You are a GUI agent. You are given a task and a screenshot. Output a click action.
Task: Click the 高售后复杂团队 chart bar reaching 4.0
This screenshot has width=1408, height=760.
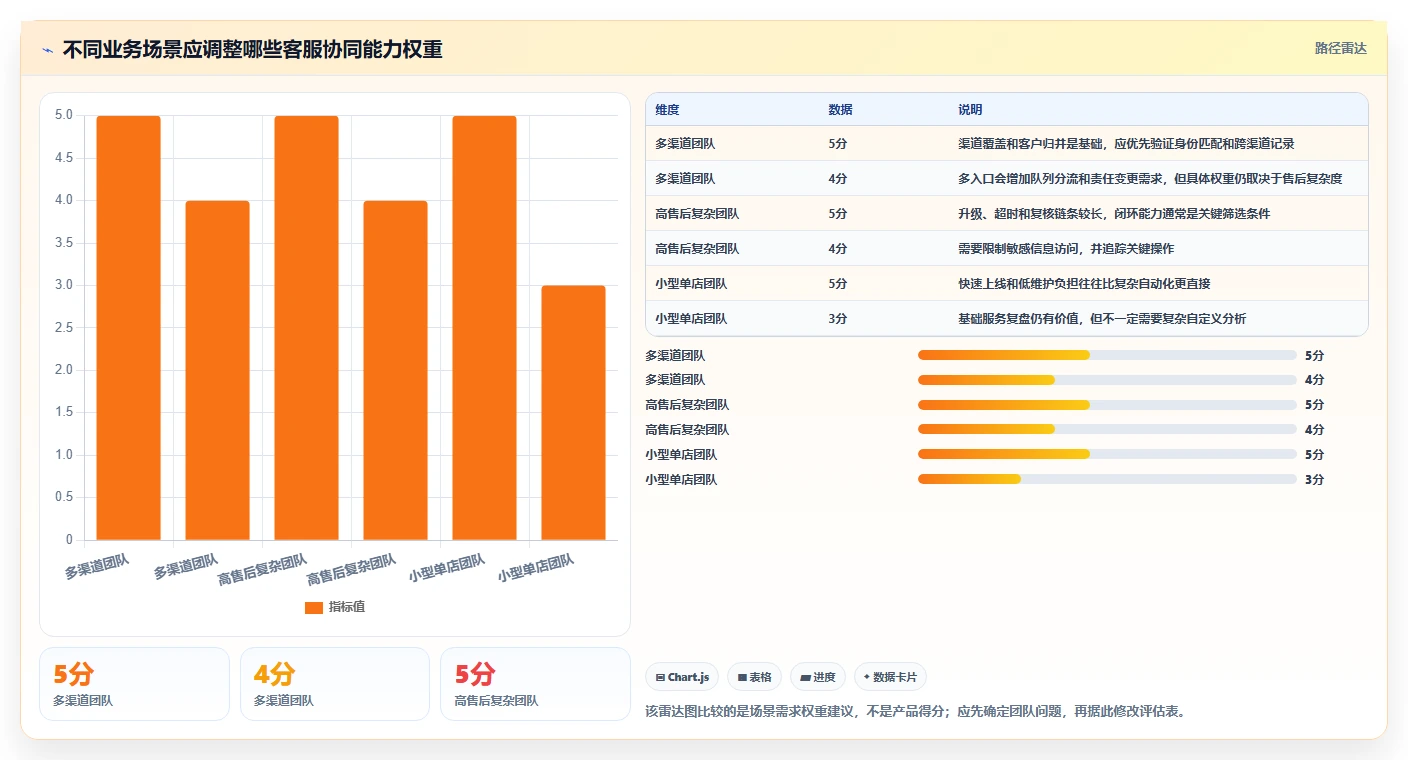[395, 370]
